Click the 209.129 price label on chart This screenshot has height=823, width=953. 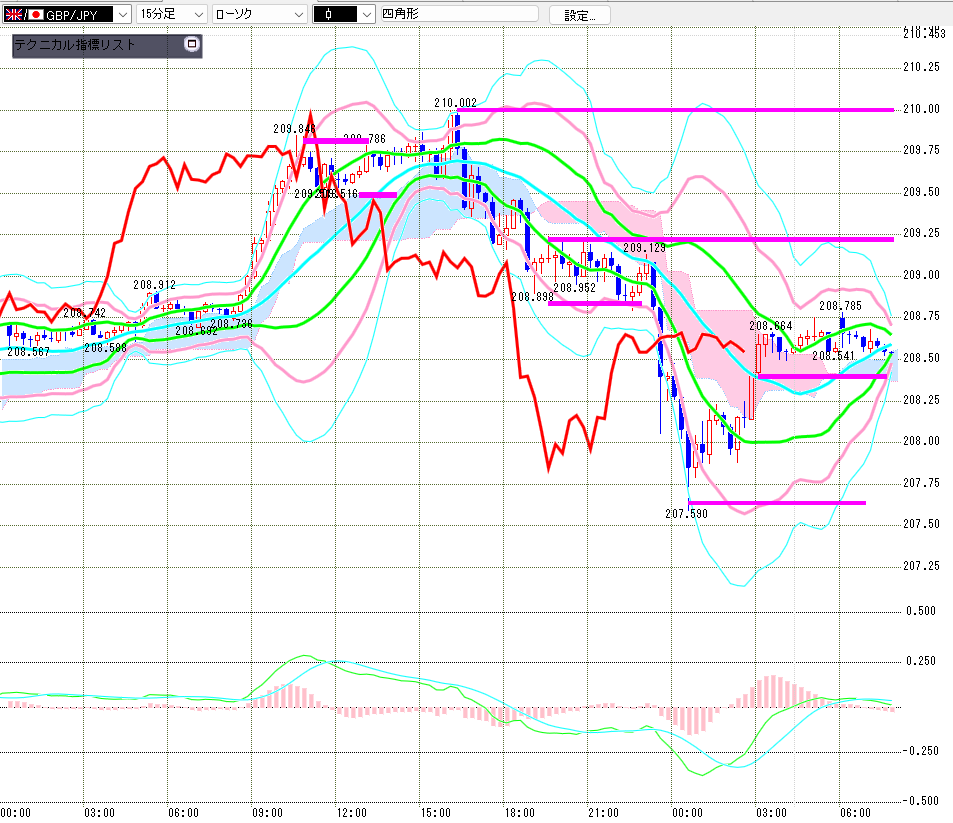coord(644,247)
